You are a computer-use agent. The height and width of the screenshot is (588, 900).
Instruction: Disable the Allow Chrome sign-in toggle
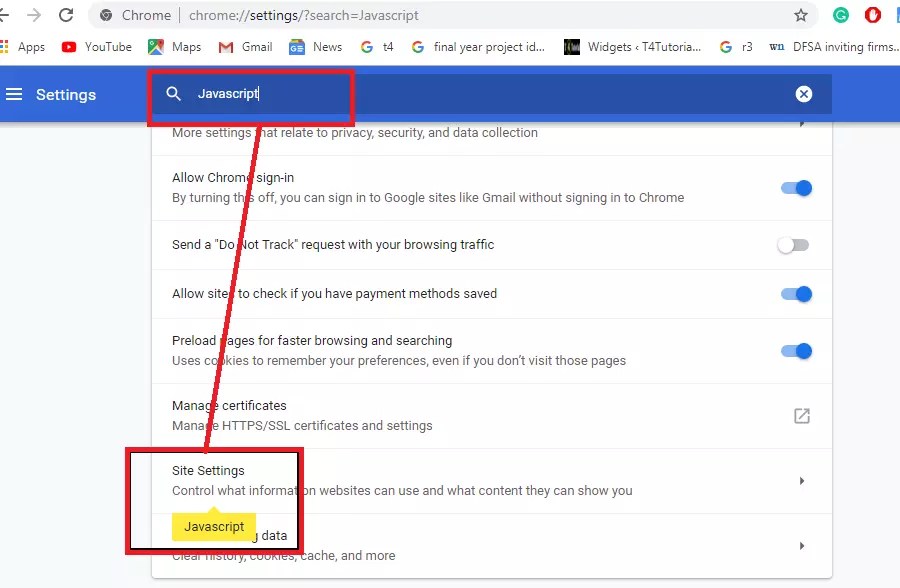pyautogui.click(x=795, y=188)
